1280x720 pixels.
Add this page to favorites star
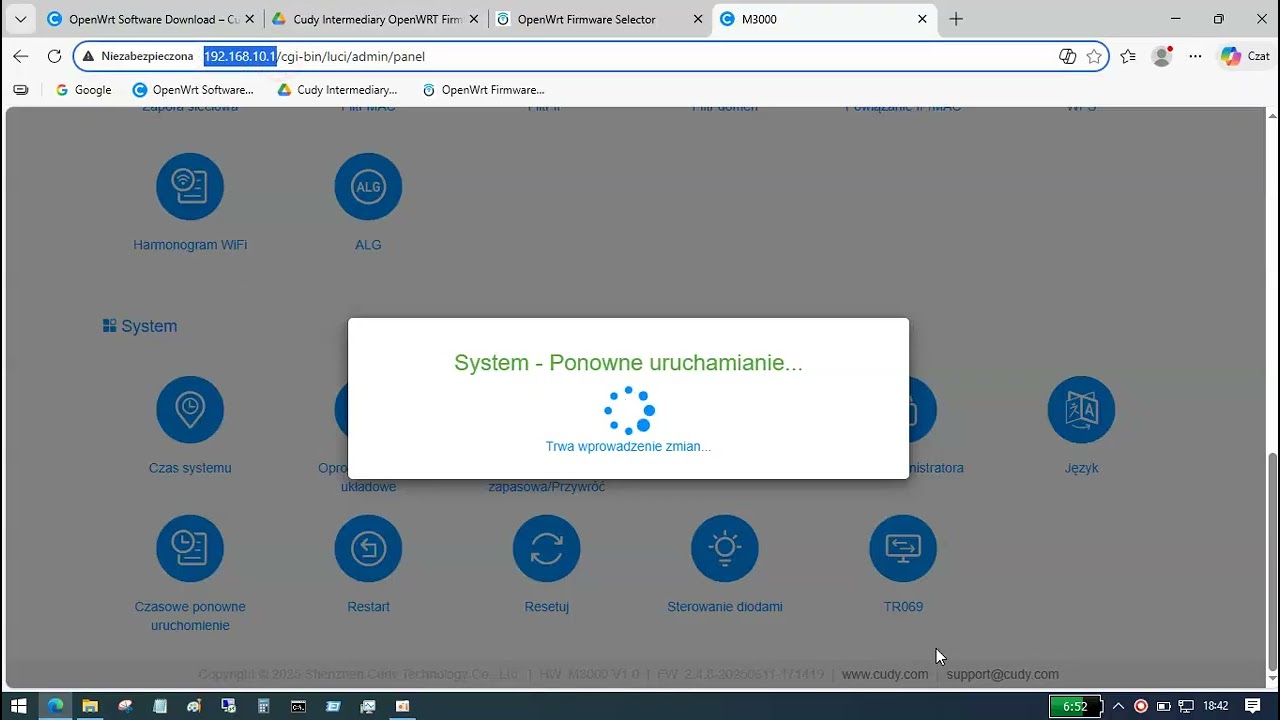[x=1094, y=56]
